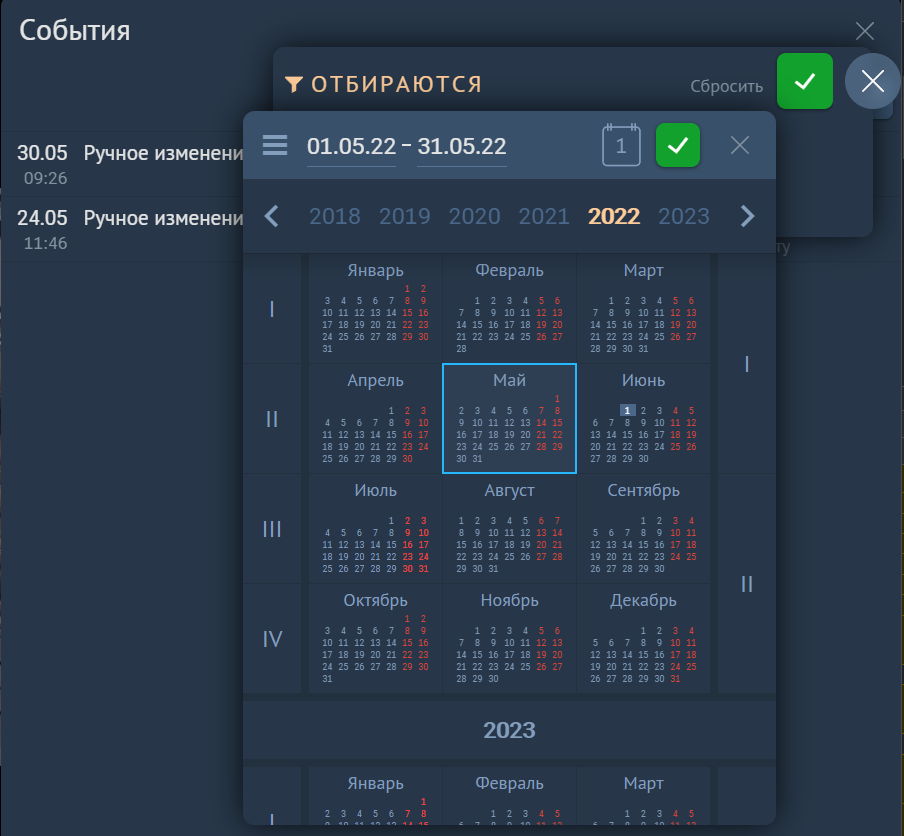Close the События window
Viewport: 904px width, 836px height.
865,31
